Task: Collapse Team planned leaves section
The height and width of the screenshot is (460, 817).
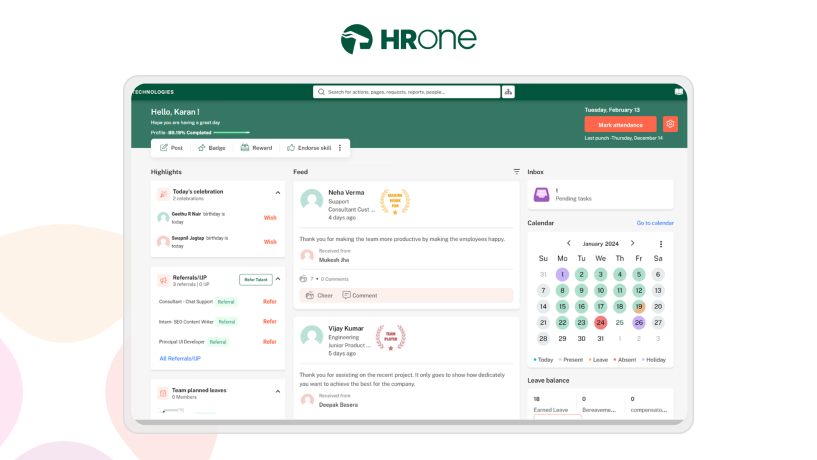Action: click(278, 391)
